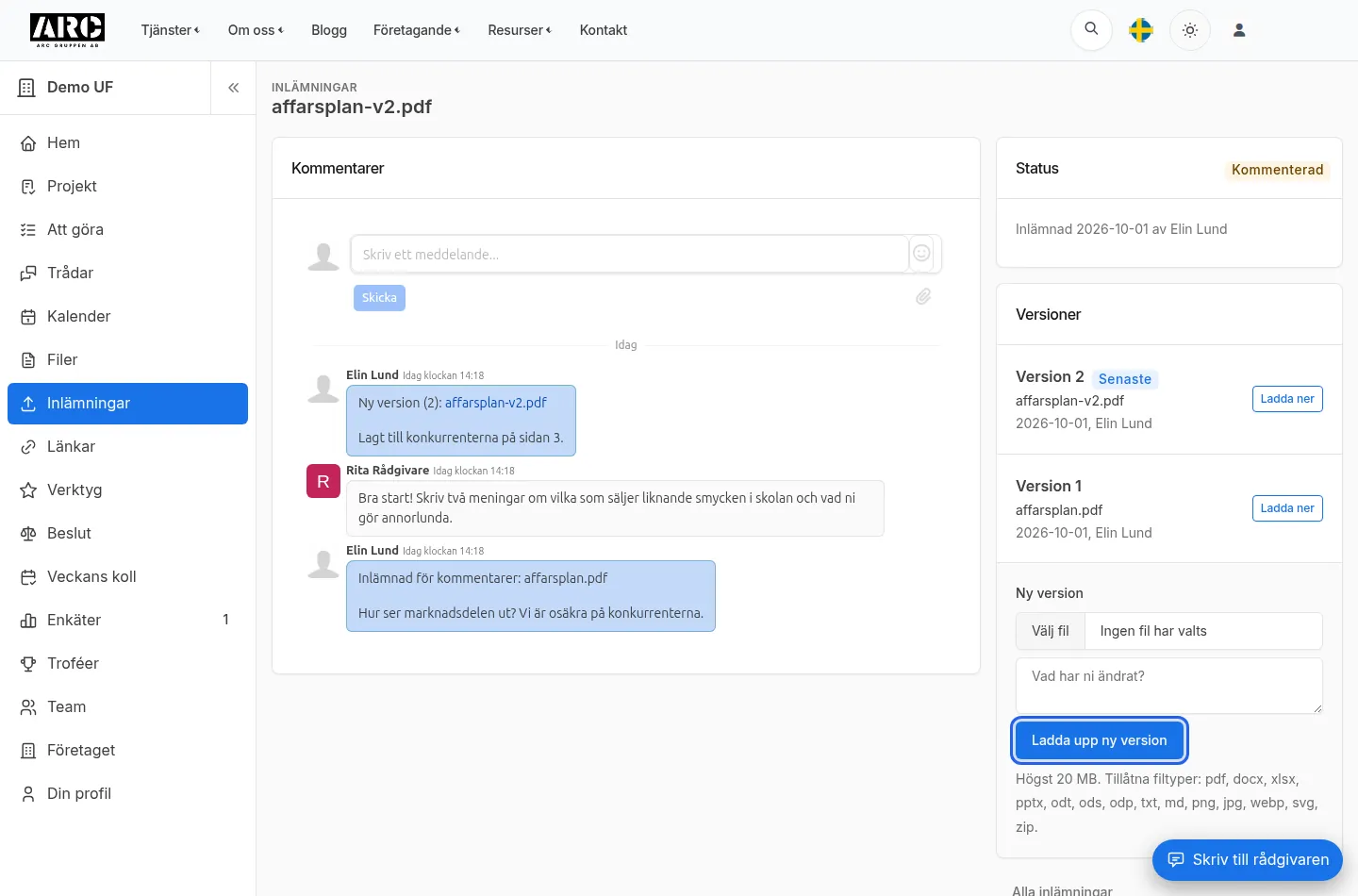The height and width of the screenshot is (896, 1358).
Task: Expand the Om oss dropdown menu
Action: (256, 30)
